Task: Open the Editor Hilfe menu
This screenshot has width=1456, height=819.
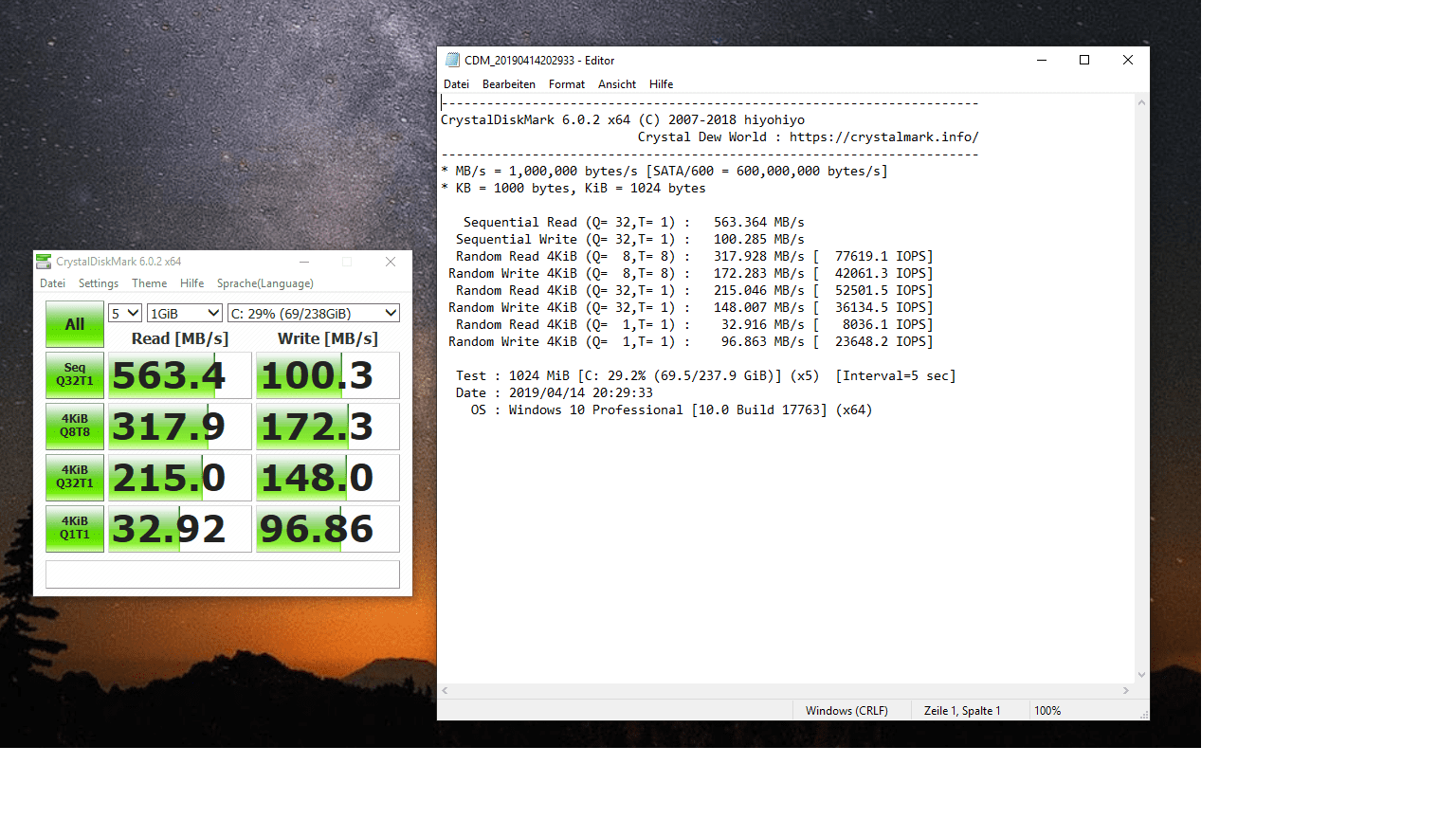Action: 662,84
